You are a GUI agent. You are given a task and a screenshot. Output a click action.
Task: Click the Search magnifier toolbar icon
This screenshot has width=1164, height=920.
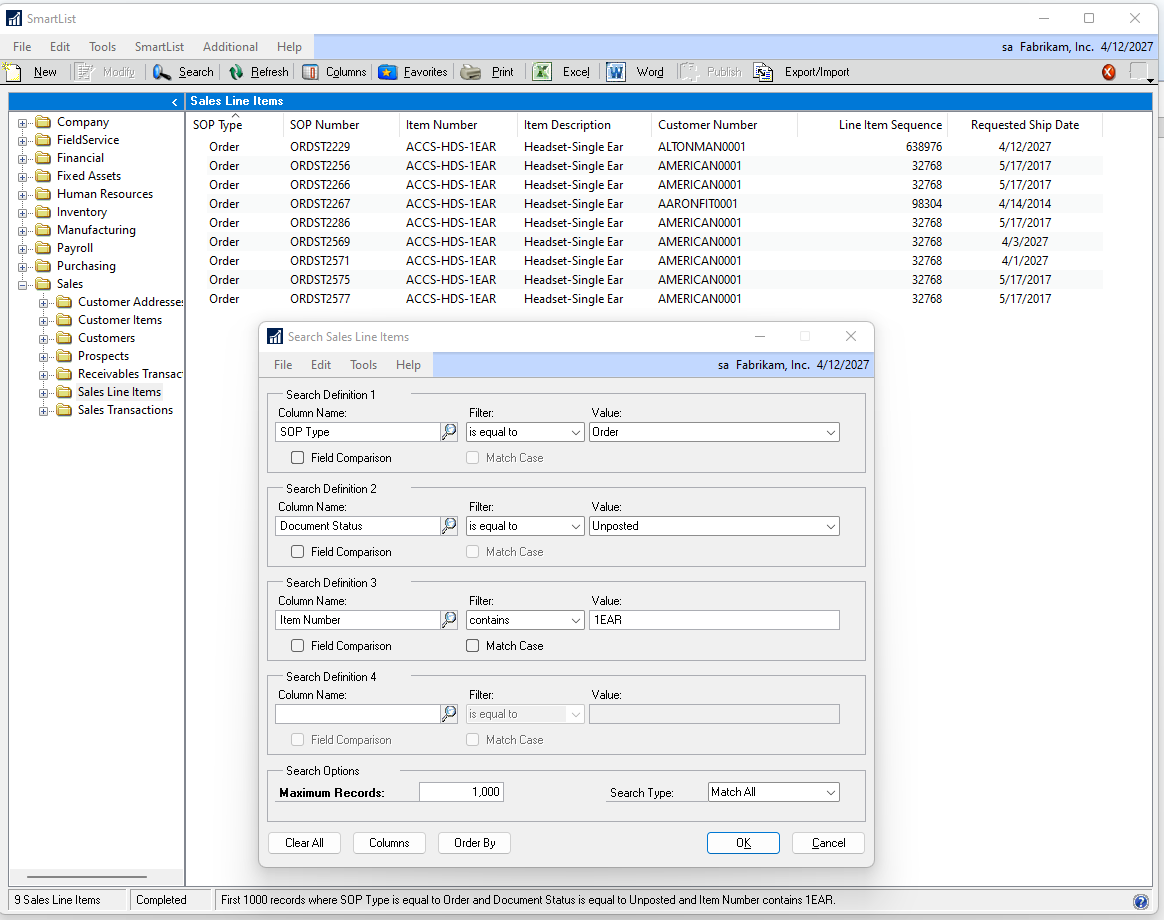[x=162, y=72]
